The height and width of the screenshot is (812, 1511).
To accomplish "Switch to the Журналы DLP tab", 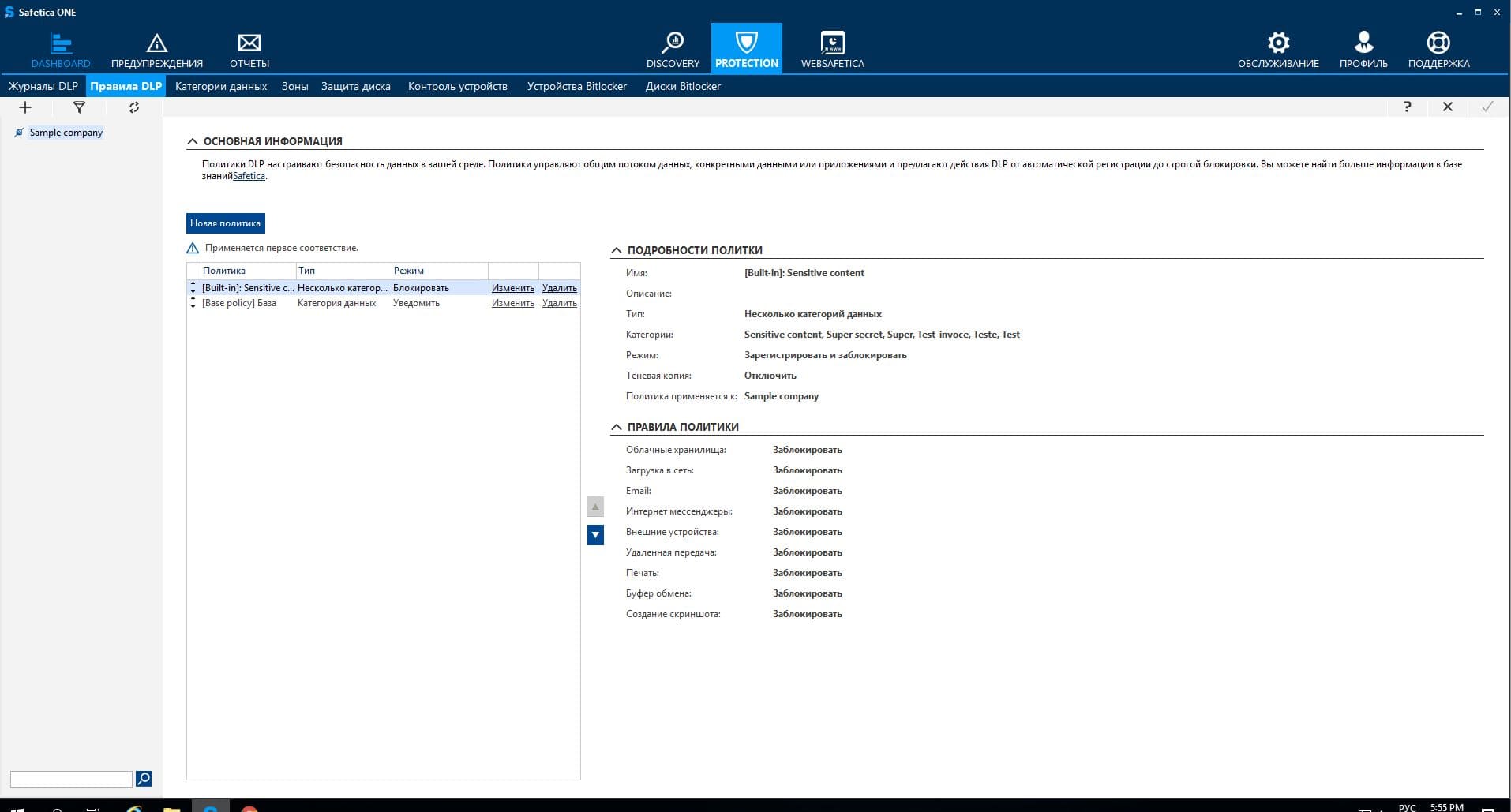I will tap(43, 86).
